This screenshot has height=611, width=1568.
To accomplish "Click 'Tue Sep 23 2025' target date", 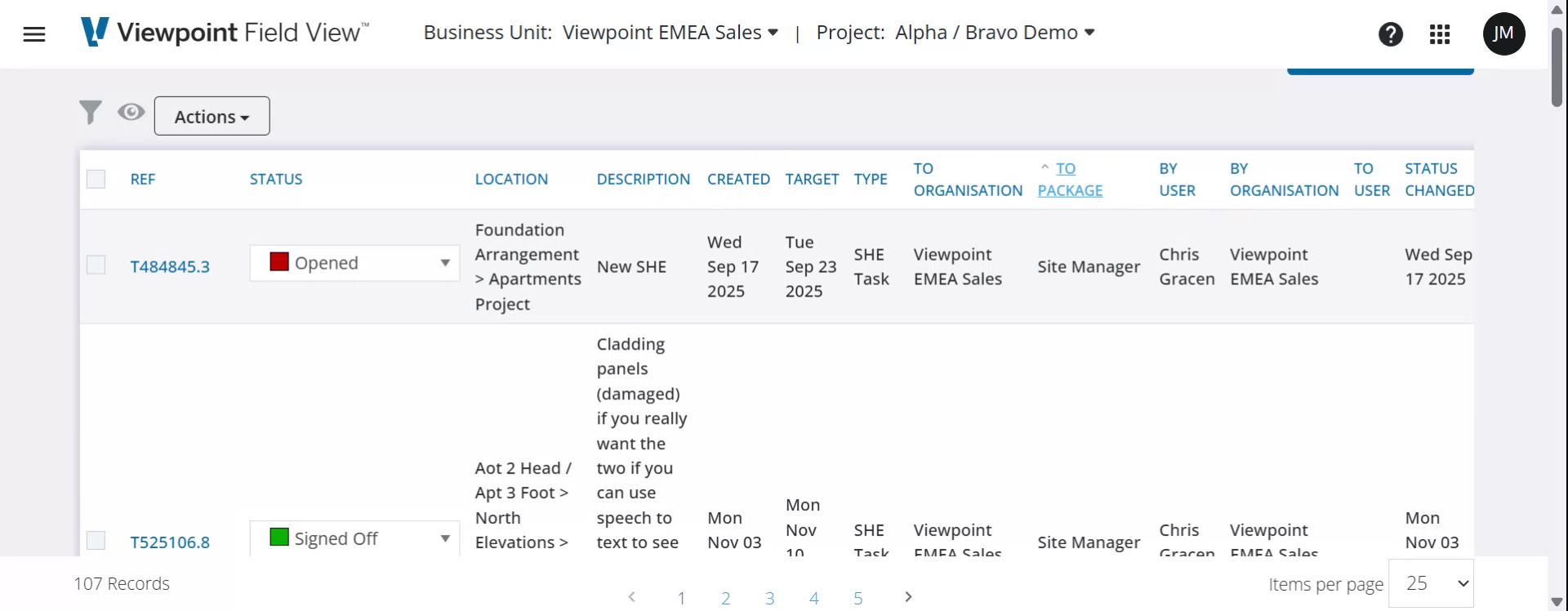I will [x=811, y=266].
